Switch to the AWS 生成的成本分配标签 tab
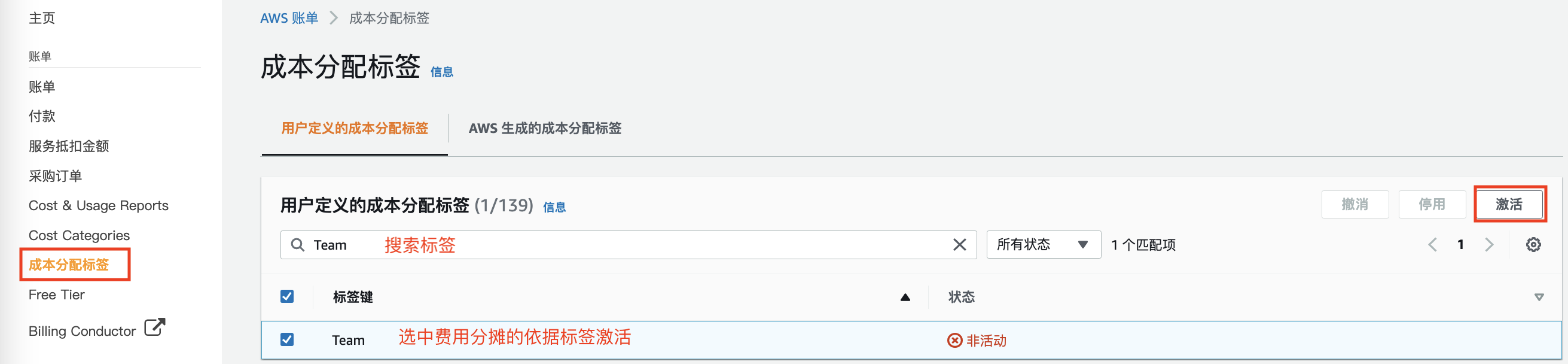 coord(545,129)
